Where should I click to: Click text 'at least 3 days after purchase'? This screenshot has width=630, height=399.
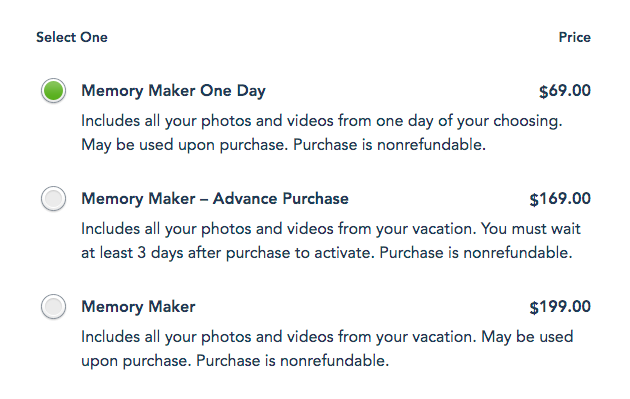[x=186, y=253]
